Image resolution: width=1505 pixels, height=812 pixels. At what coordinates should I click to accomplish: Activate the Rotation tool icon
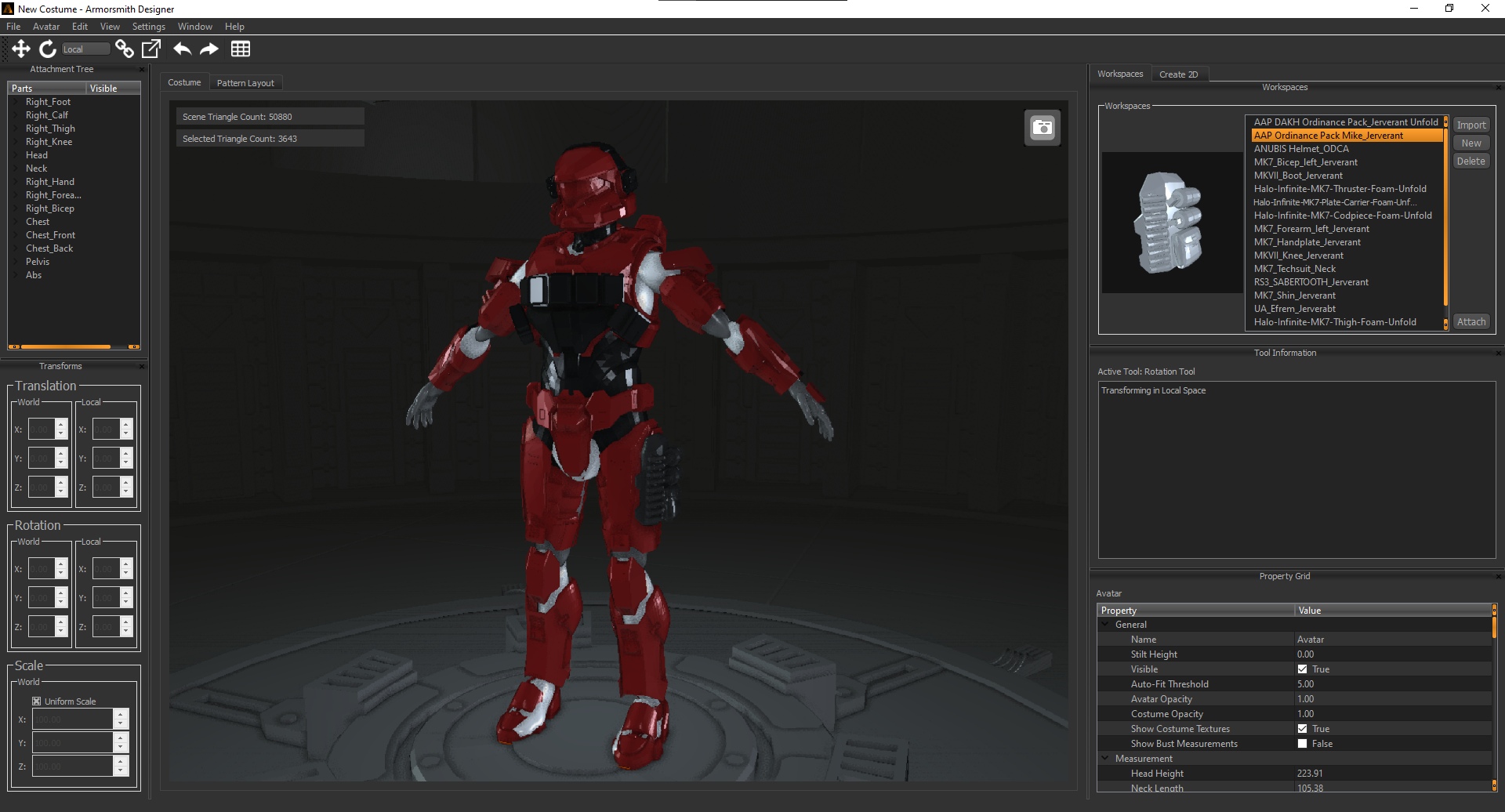point(48,49)
